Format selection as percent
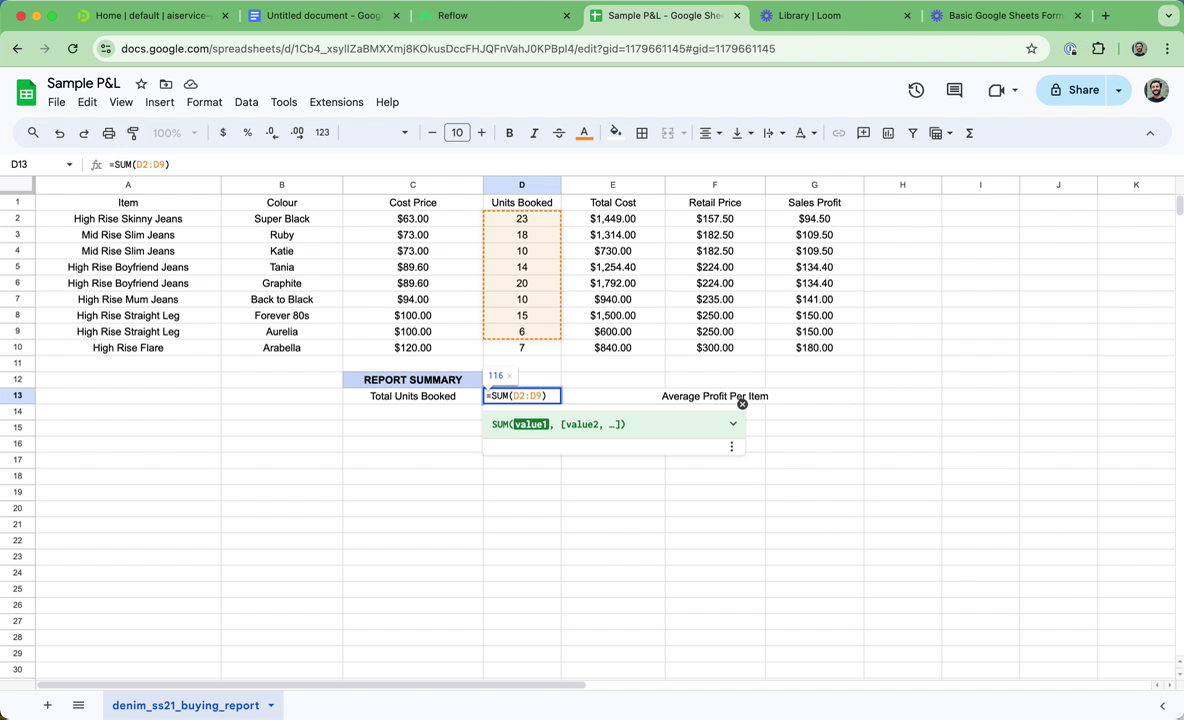The image size is (1184, 720). pos(247,132)
